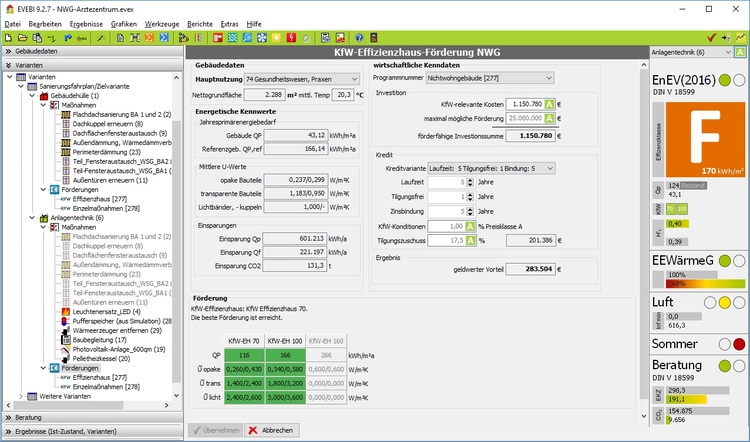
Task: Click the Wärmeerzeuger entfernen measure icon
Action: pyautogui.click(x=66, y=330)
